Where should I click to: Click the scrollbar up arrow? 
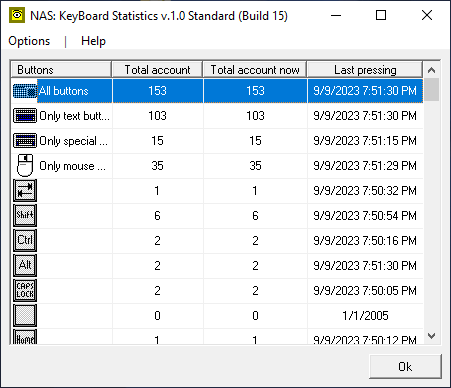(x=432, y=70)
